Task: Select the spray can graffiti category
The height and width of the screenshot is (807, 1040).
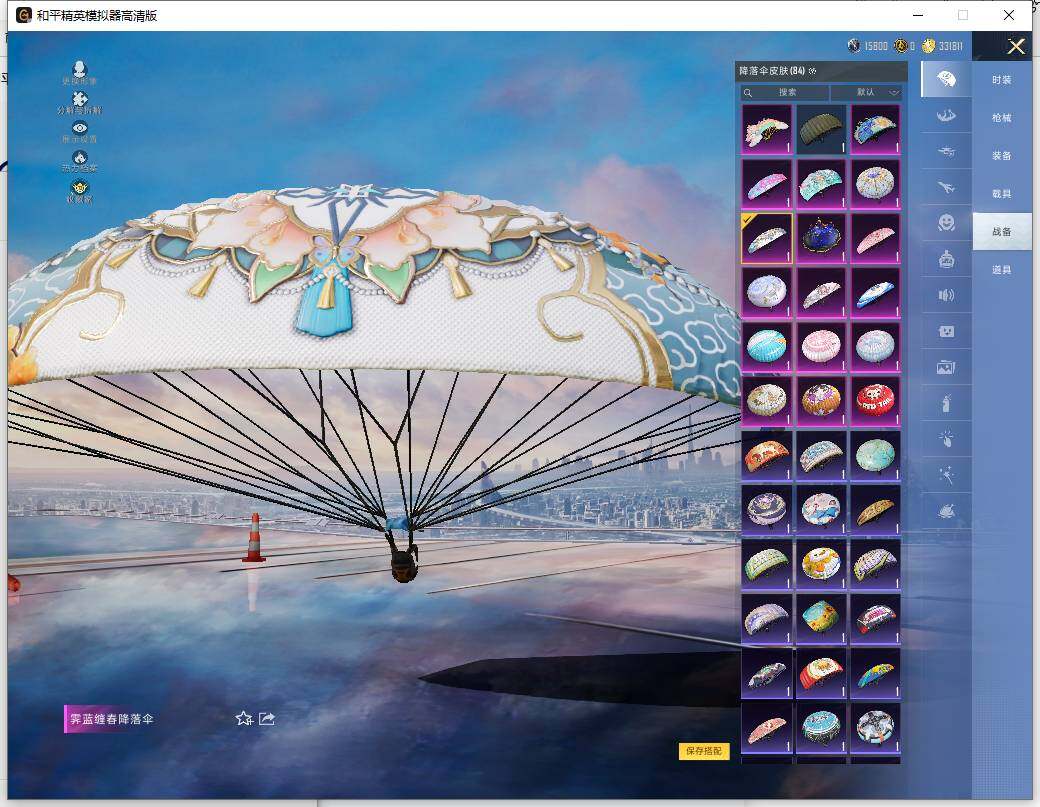Action: point(945,404)
